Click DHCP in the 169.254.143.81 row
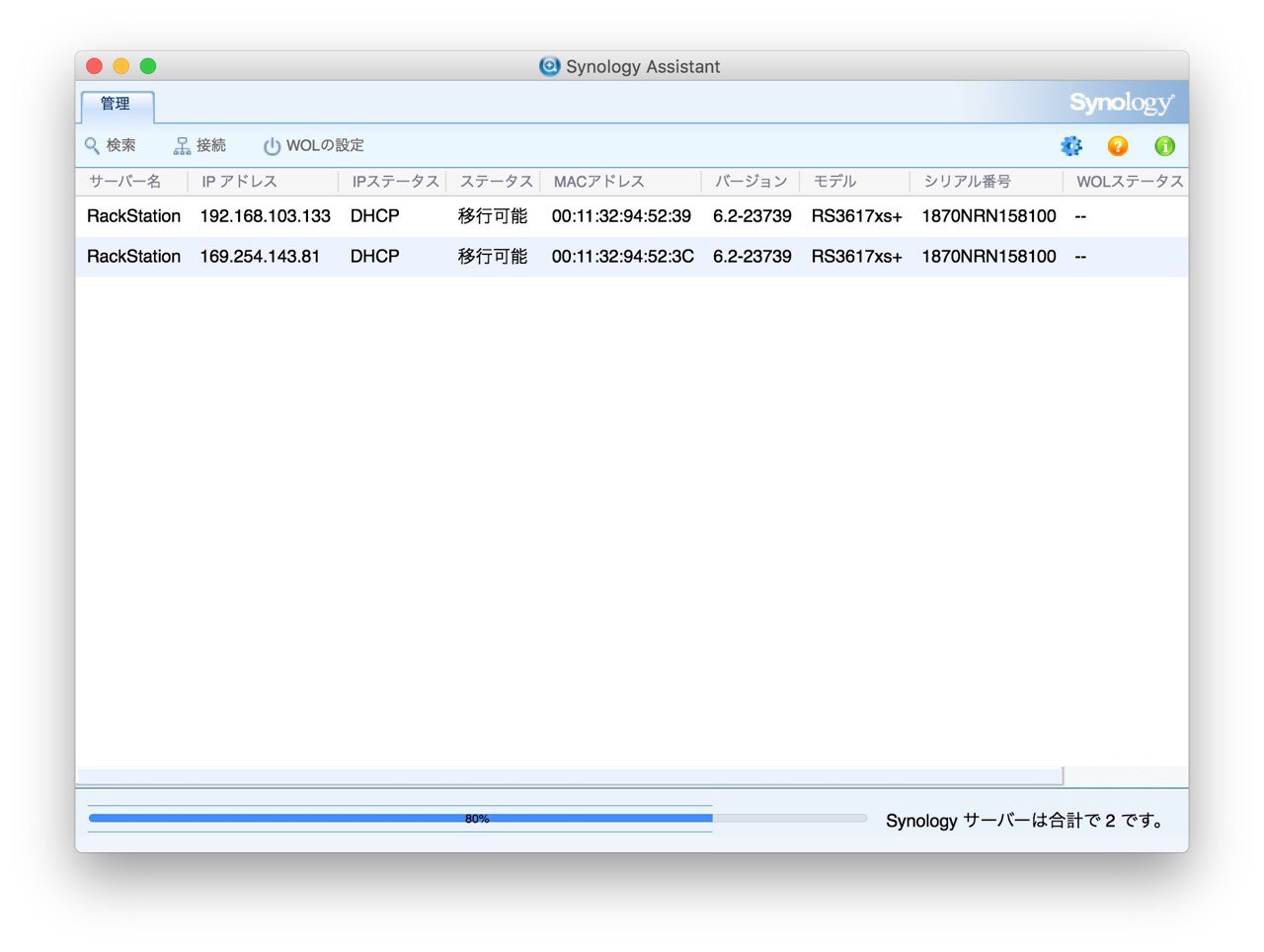 pos(375,257)
